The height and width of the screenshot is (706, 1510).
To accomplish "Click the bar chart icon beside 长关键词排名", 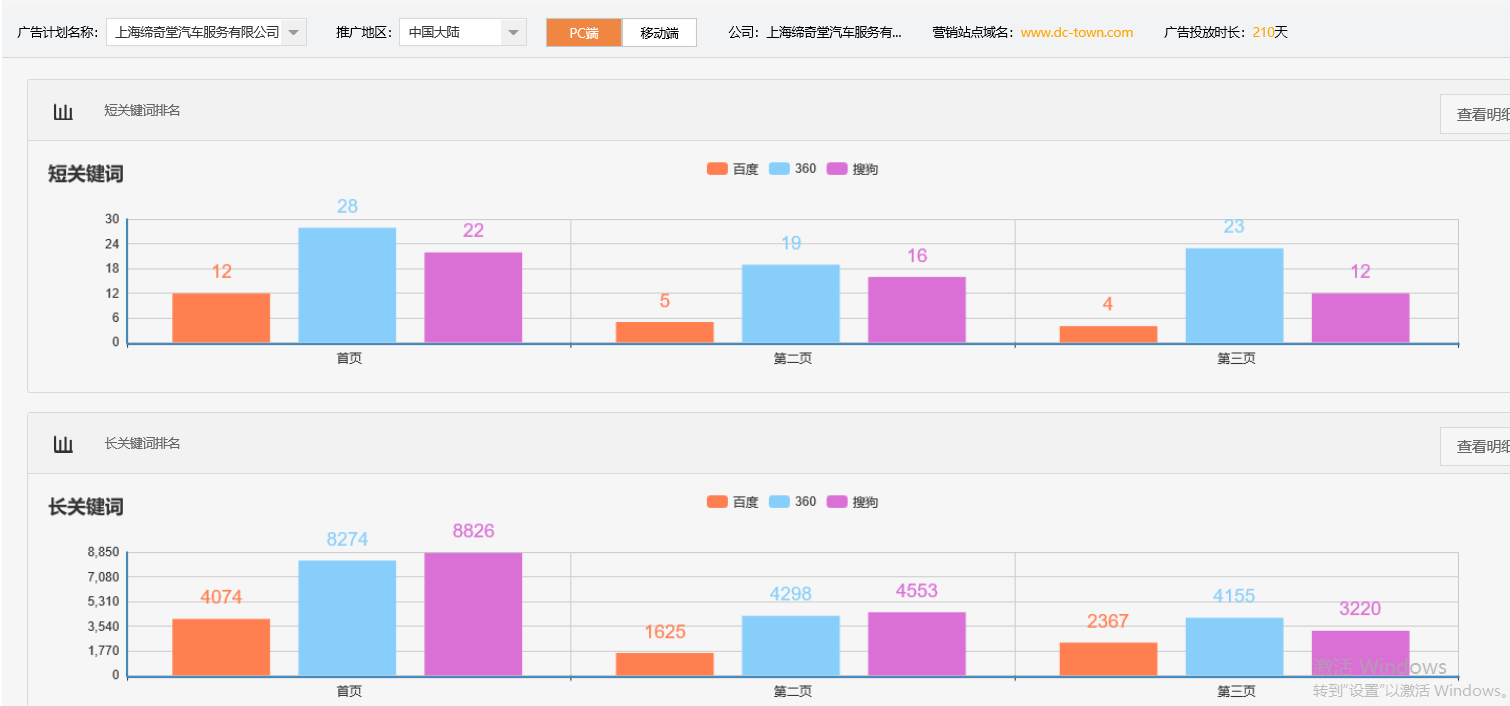I will click(63, 443).
